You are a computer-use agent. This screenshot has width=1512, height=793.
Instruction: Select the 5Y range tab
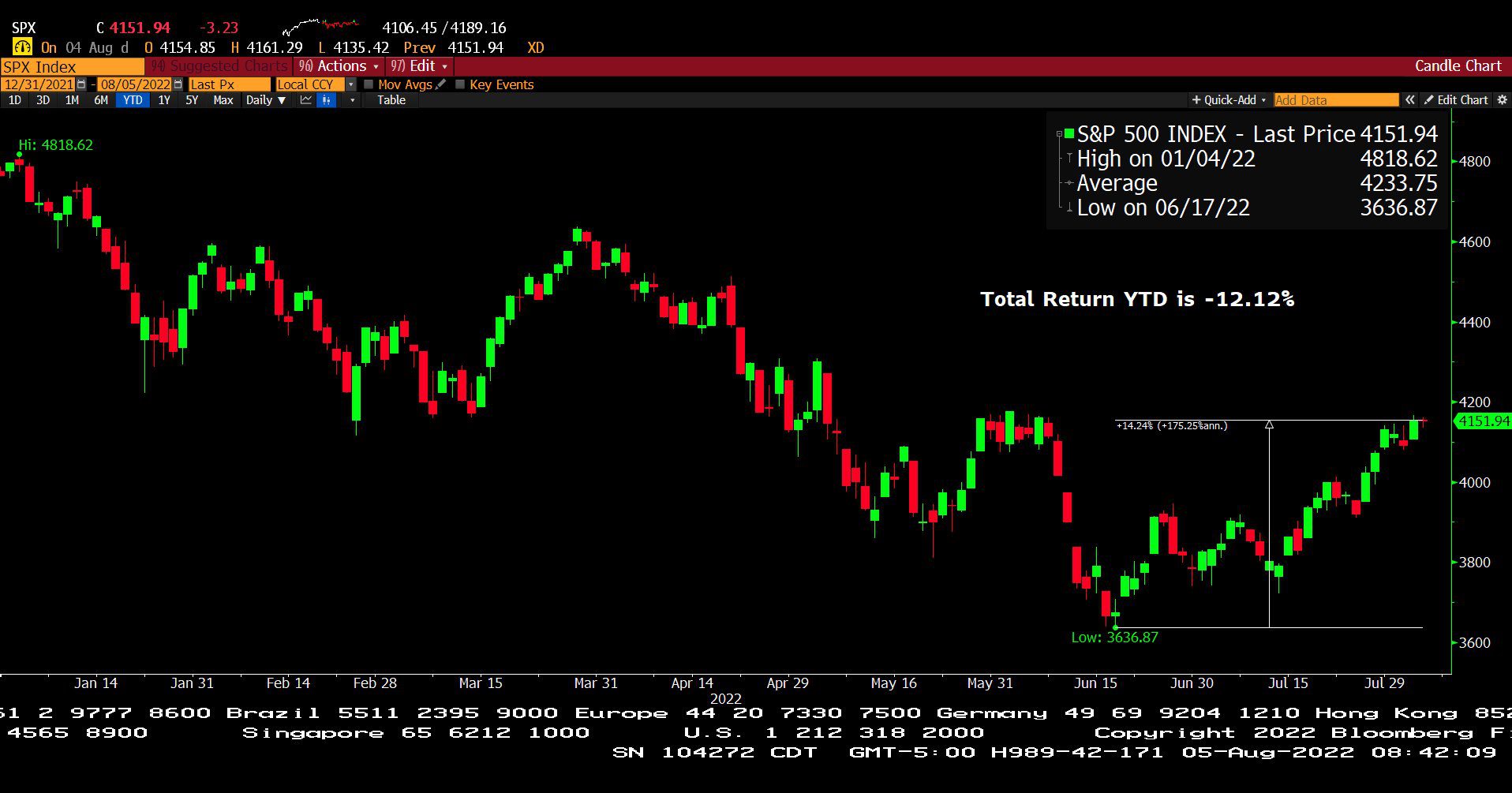(x=192, y=100)
